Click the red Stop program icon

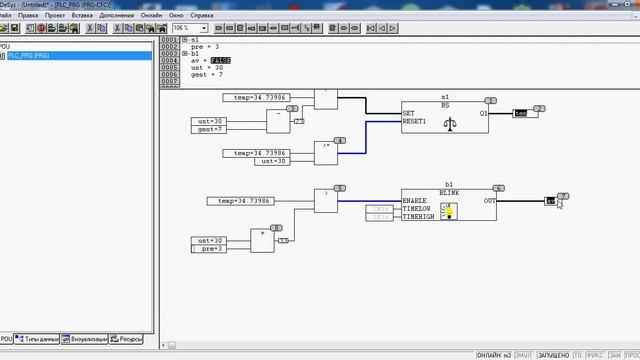41,28
